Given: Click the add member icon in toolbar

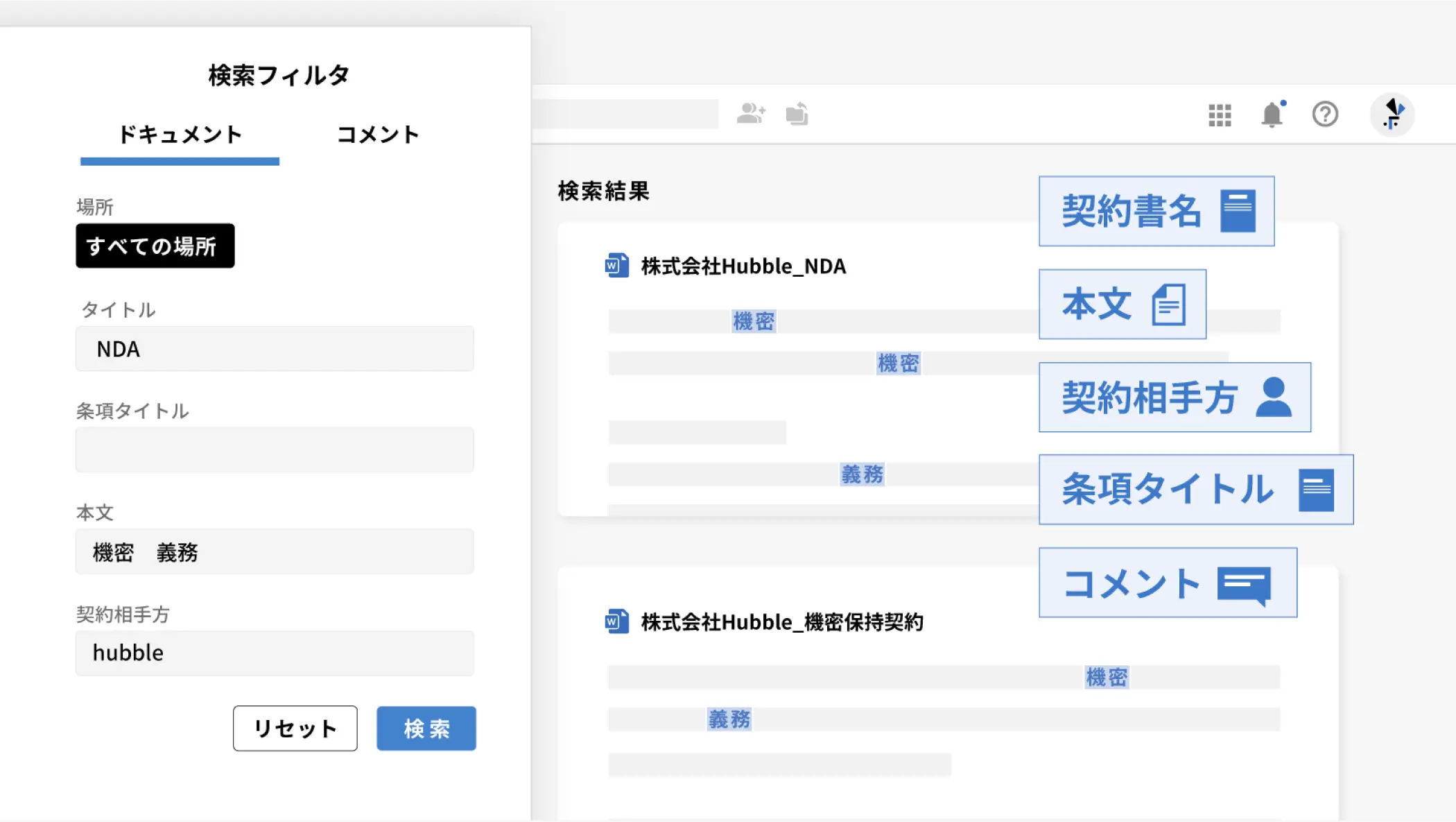Looking at the screenshot, I should [751, 114].
